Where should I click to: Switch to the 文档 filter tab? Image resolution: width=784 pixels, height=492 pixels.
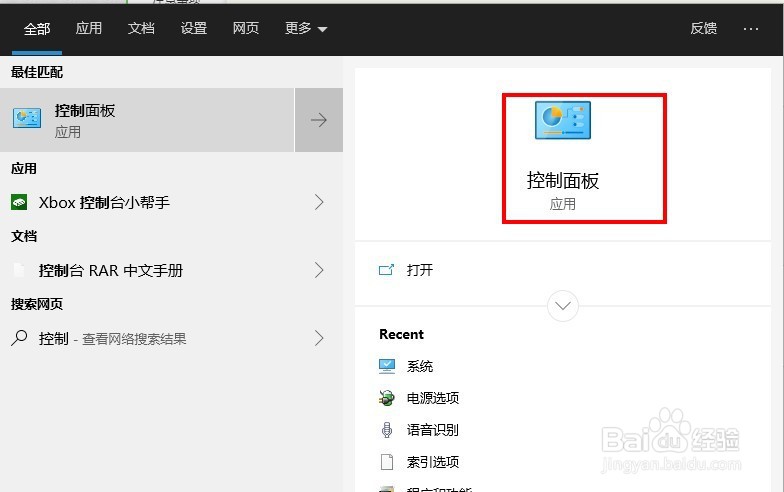141,28
